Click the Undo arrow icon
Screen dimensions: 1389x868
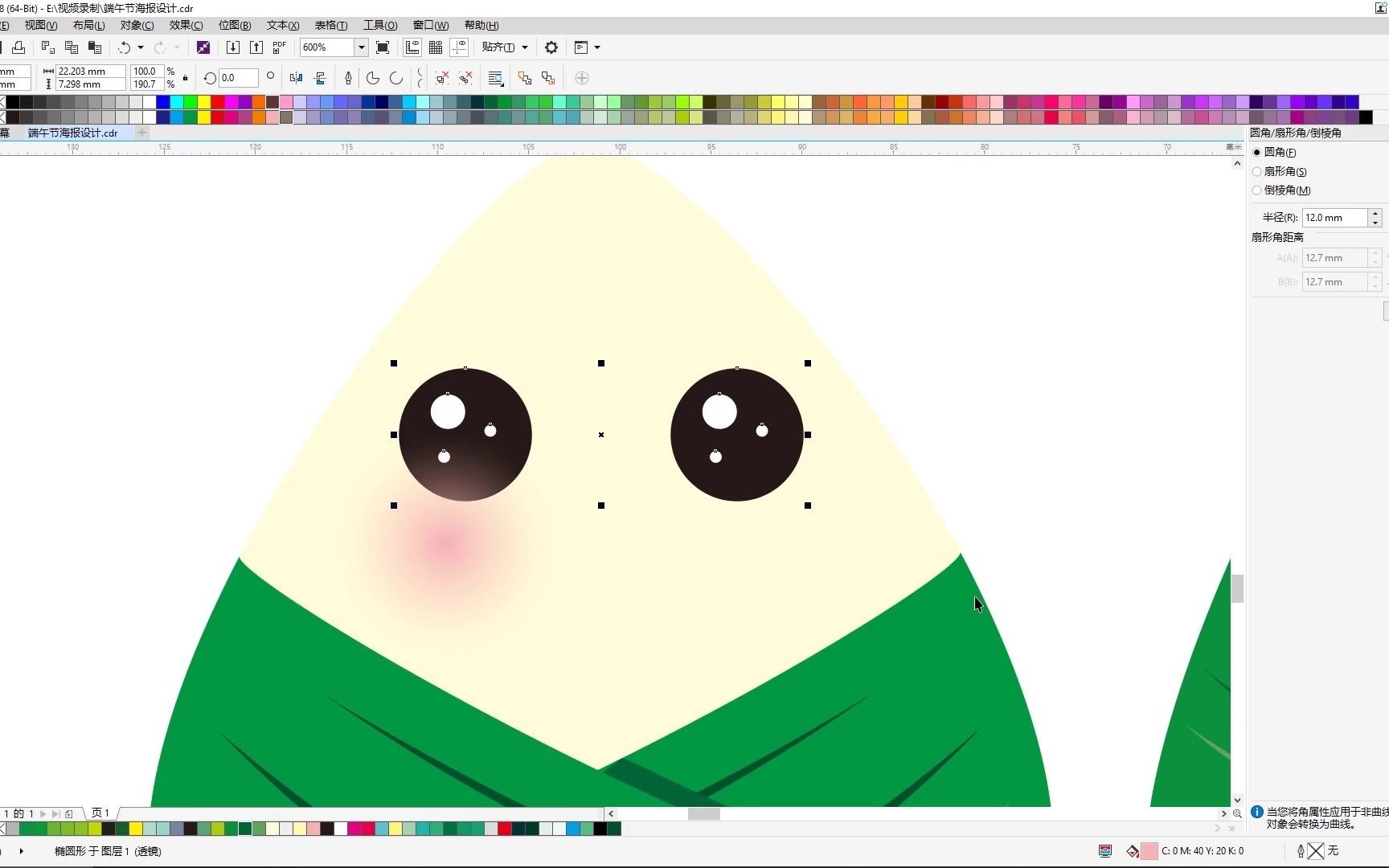pos(124,47)
